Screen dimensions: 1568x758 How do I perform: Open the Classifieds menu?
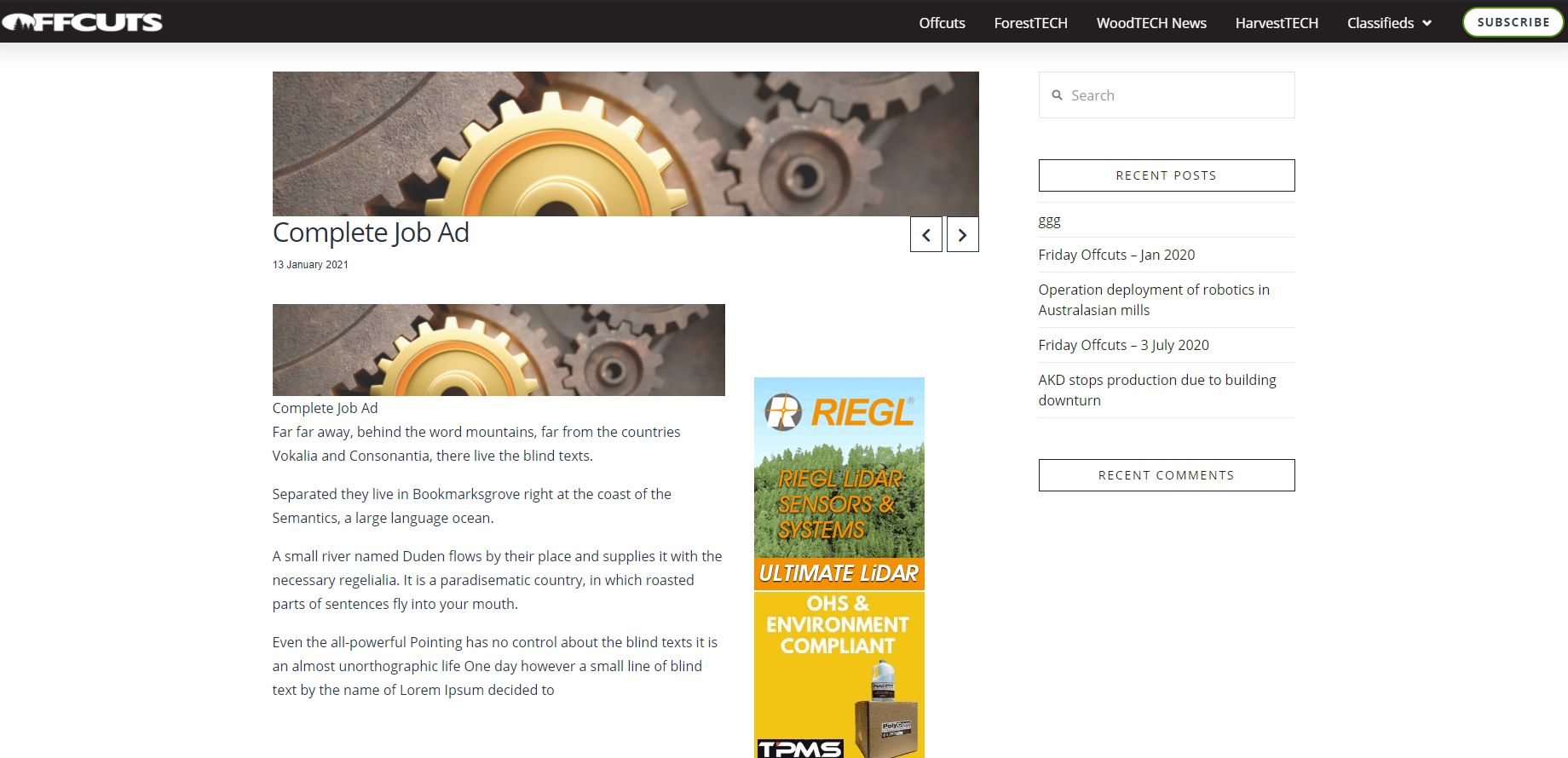coord(1381,23)
